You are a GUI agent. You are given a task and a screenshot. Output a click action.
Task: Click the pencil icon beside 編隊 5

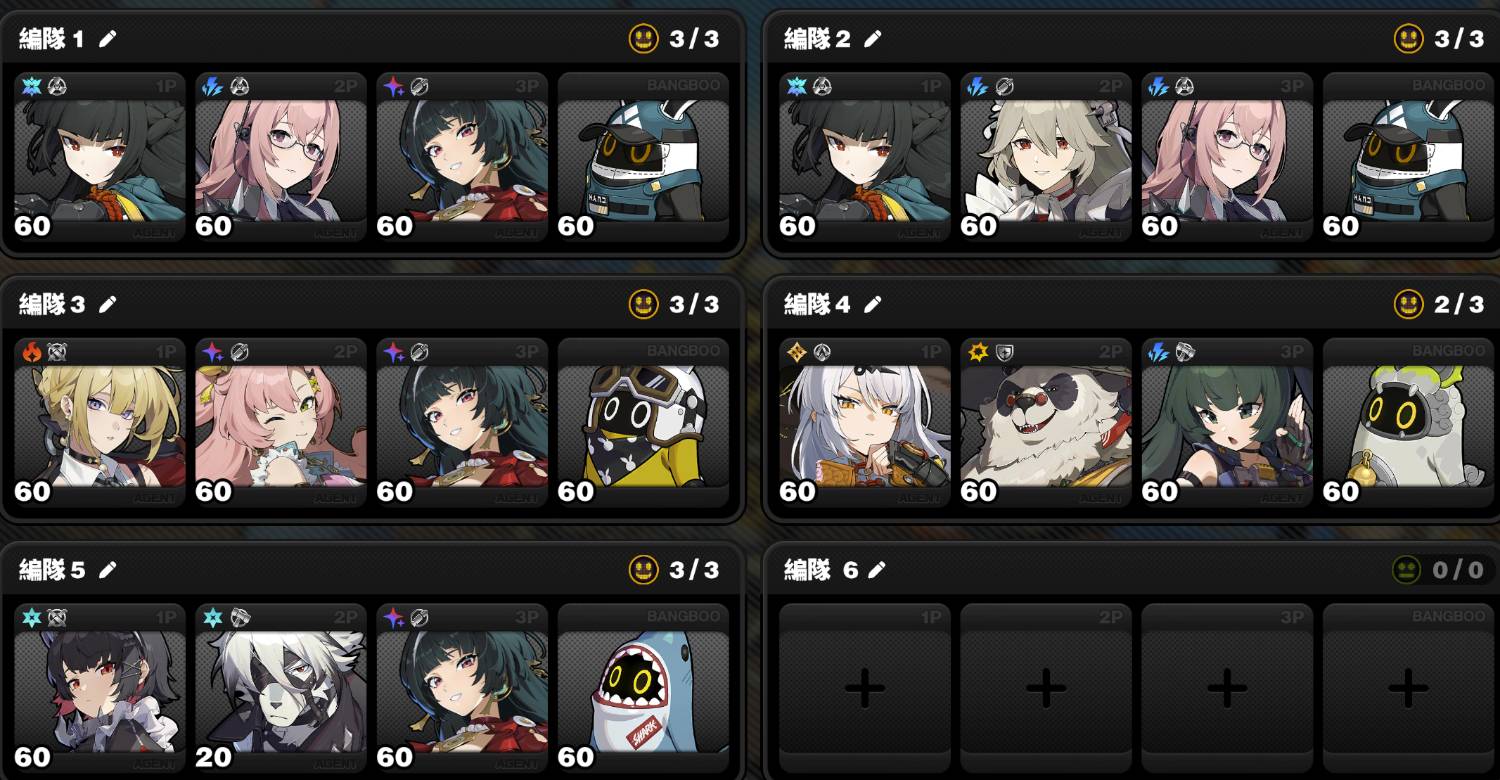click(108, 570)
